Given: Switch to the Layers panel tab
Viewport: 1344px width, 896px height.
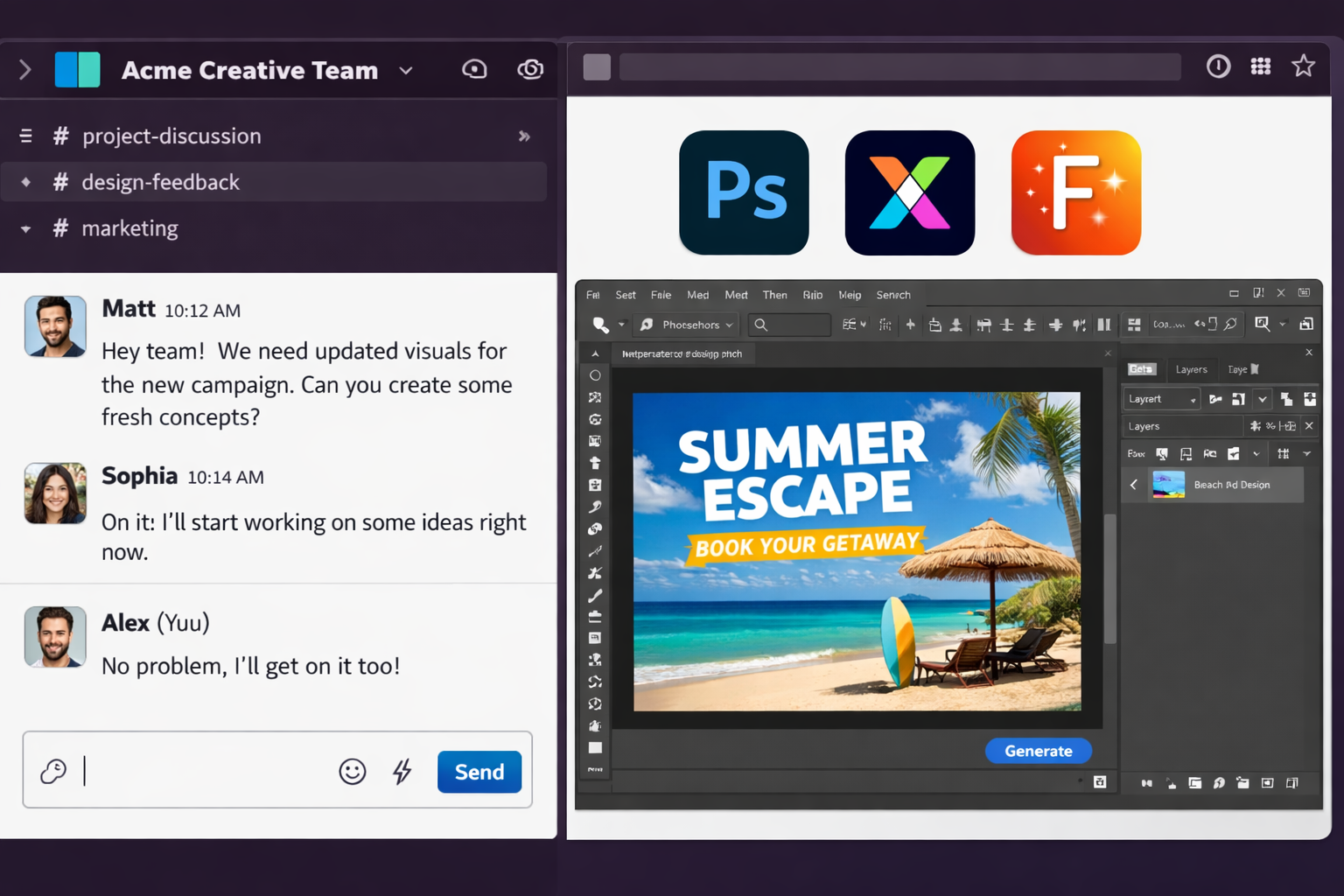Looking at the screenshot, I should pos(1191,369).
